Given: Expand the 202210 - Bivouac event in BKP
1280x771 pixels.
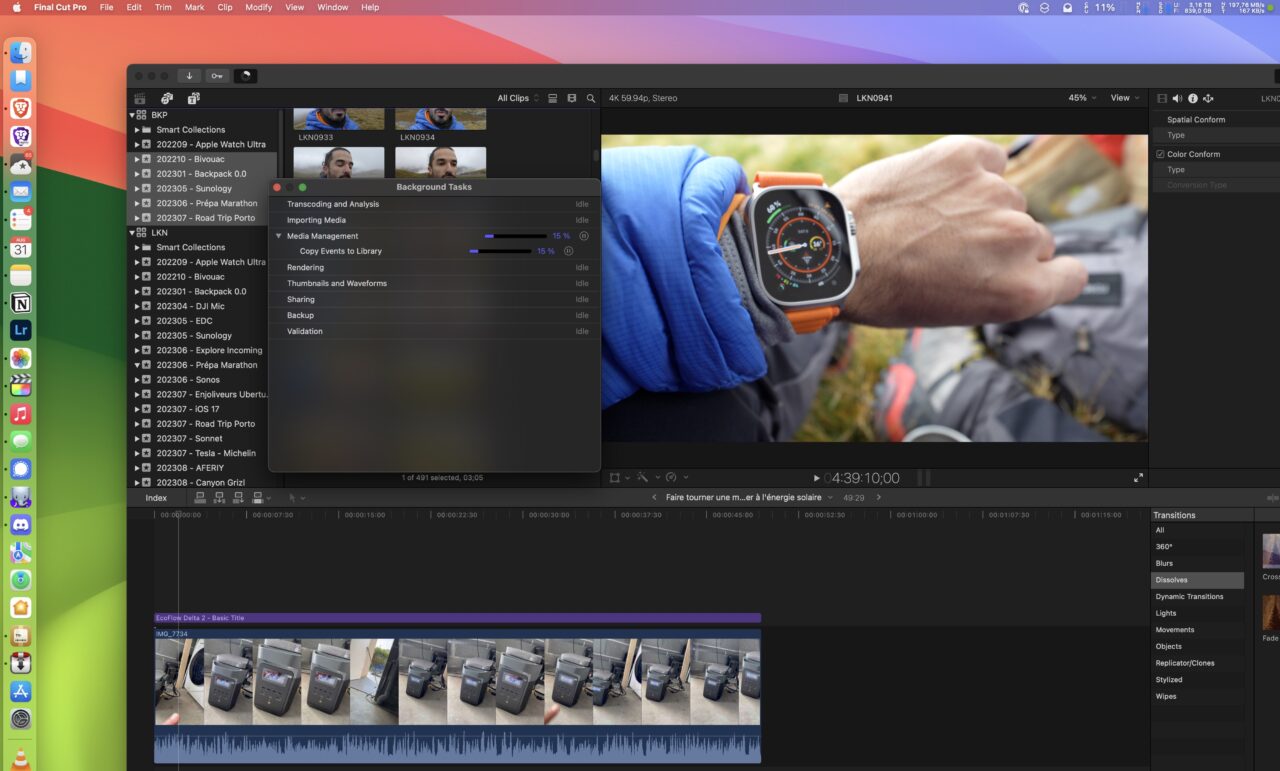Looking at the screenshot, I should pyautogui.click(x=137, y=159).
